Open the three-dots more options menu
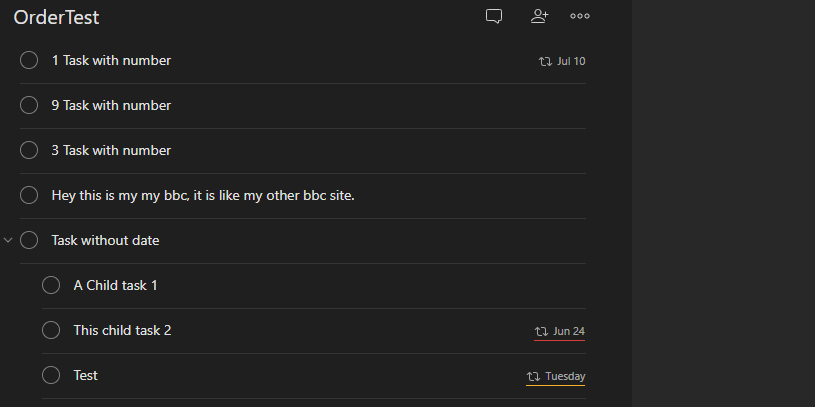The image size is (815, 407). tap(580, 16)
